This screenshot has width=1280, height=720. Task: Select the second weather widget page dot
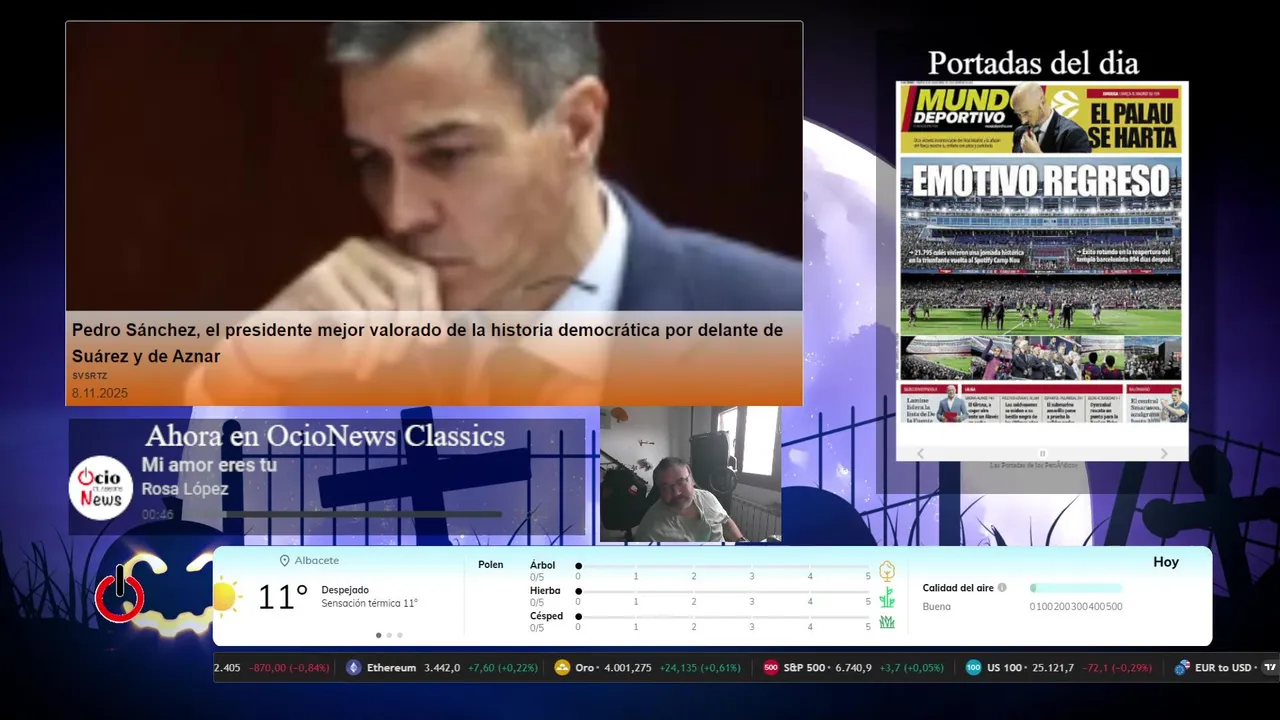tap(389, 635)
